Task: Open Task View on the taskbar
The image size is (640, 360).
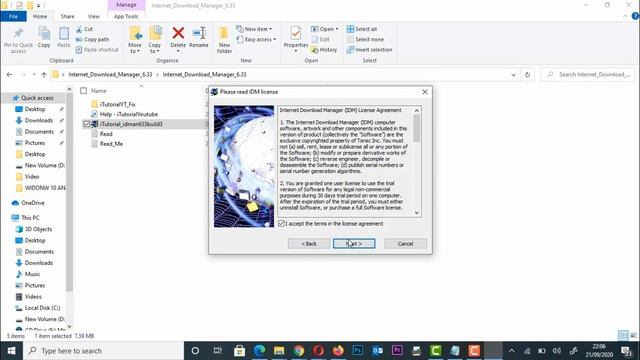Action: pyautogui.click(x=218, y=351)
